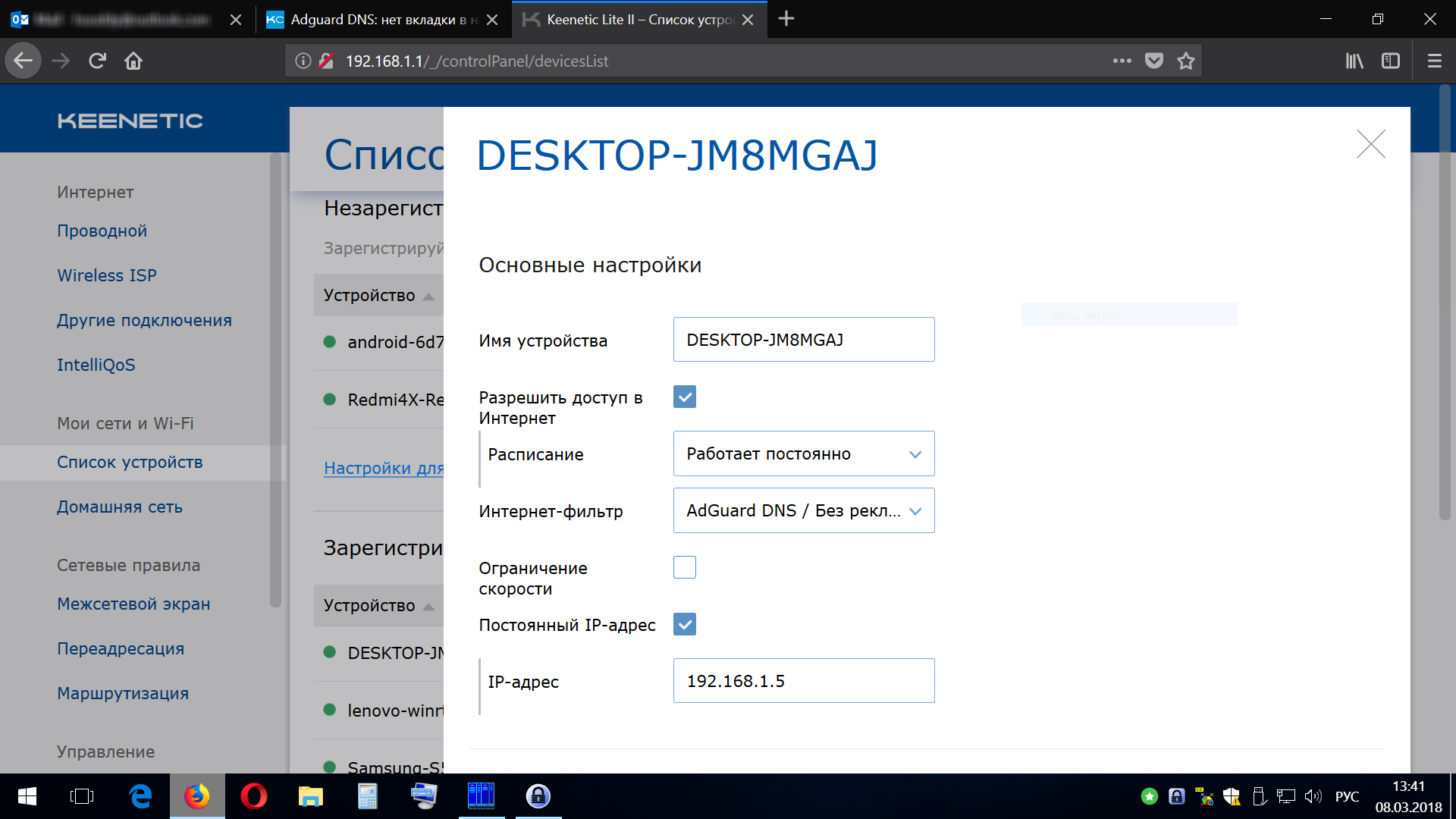This screenshot has height=819, width=1456.
Task: Close the Adguard DNS tab
Action: 492,20
